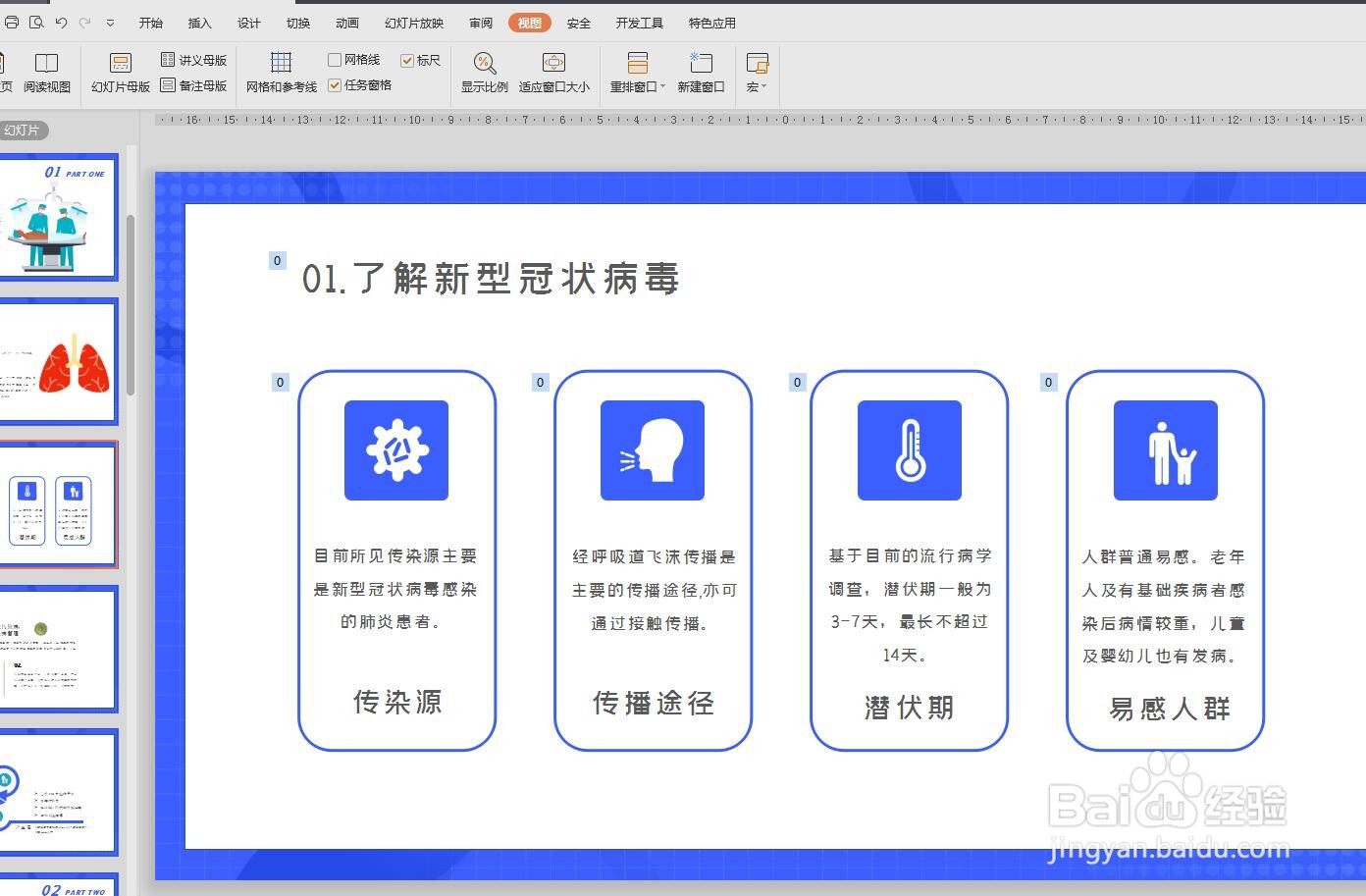Click the slide panel vertical scrollbar

(x=131, y=304)
